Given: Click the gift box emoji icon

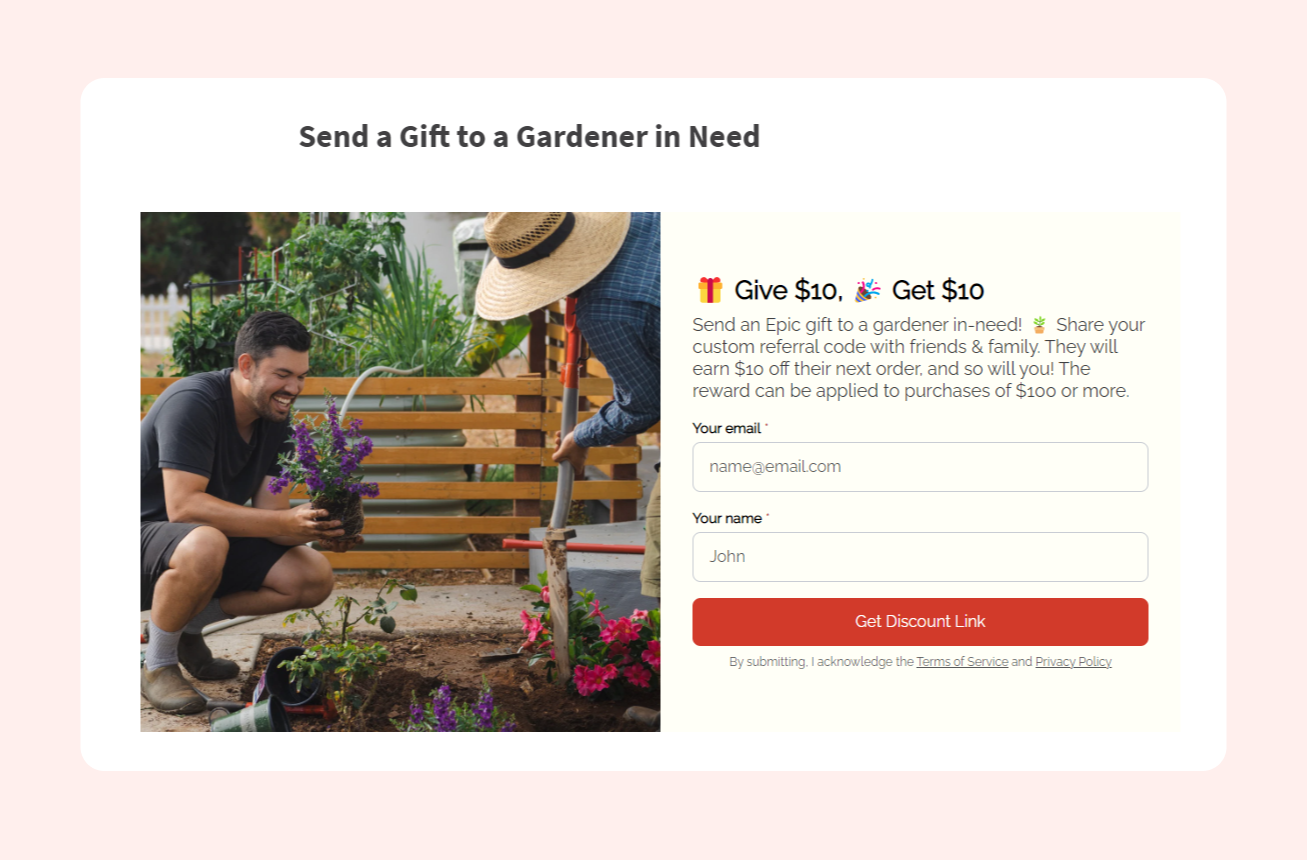Looking at the screenshot, I should click(710, 290).
